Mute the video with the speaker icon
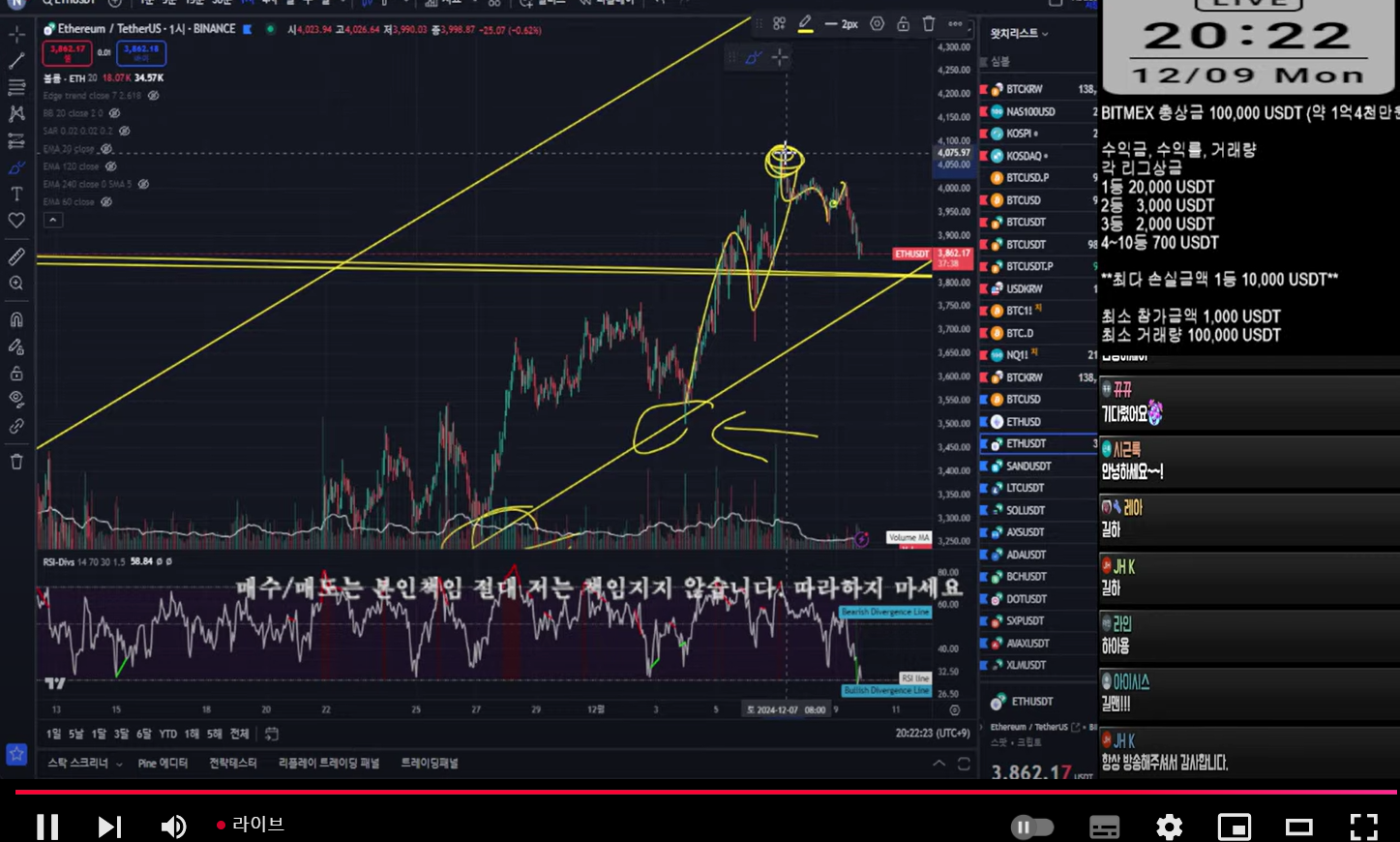The width and height of the screenshot is (1400, 842). click(x=173, y=826)
